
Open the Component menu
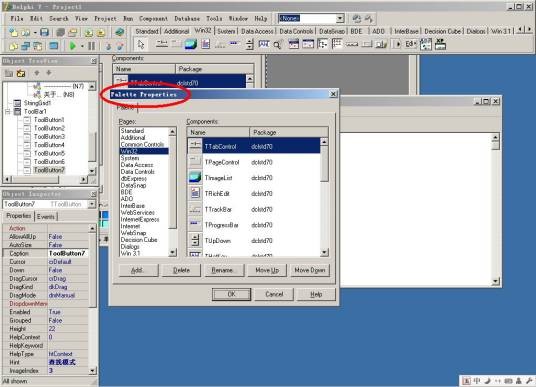tap(153, 18)
